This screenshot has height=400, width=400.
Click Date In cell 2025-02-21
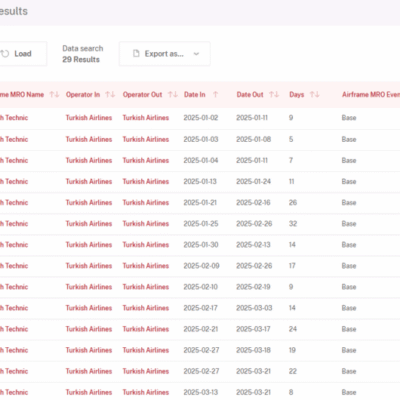(x=201, y=329)
